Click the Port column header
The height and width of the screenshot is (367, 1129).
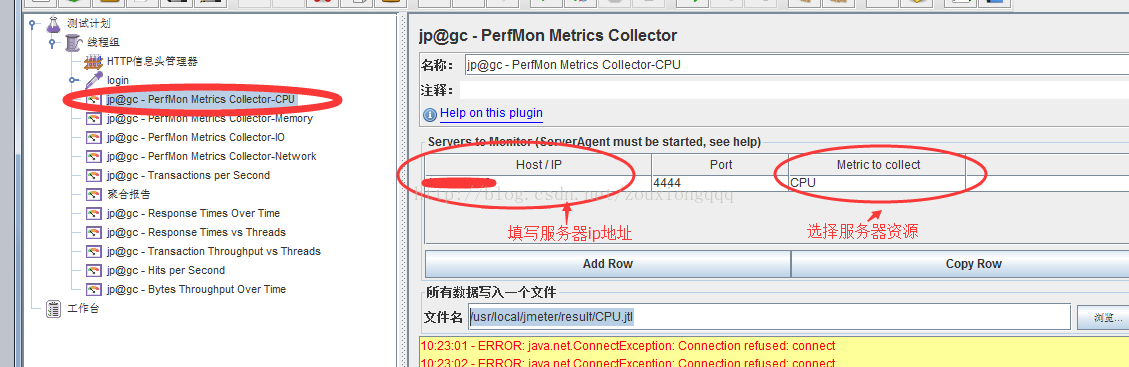720,165
